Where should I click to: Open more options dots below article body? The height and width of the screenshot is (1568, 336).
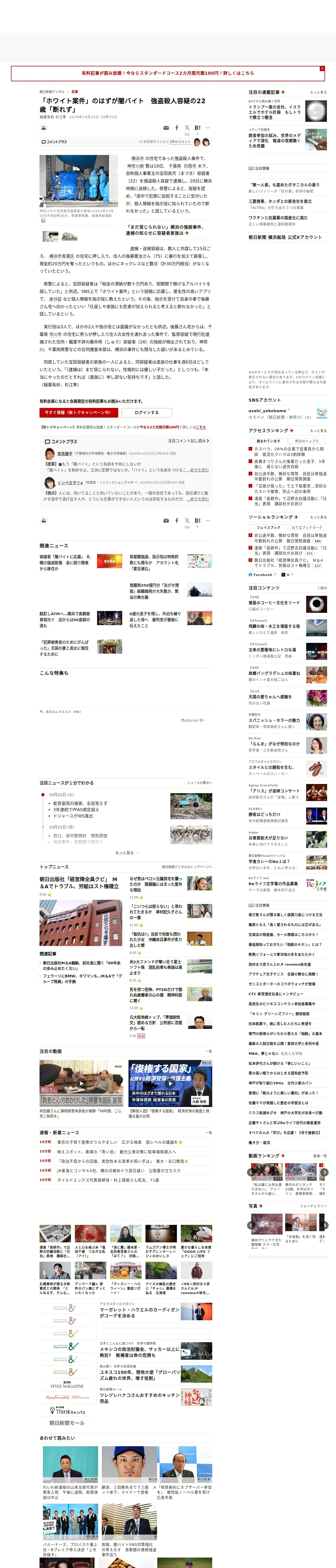click(208, 520)
